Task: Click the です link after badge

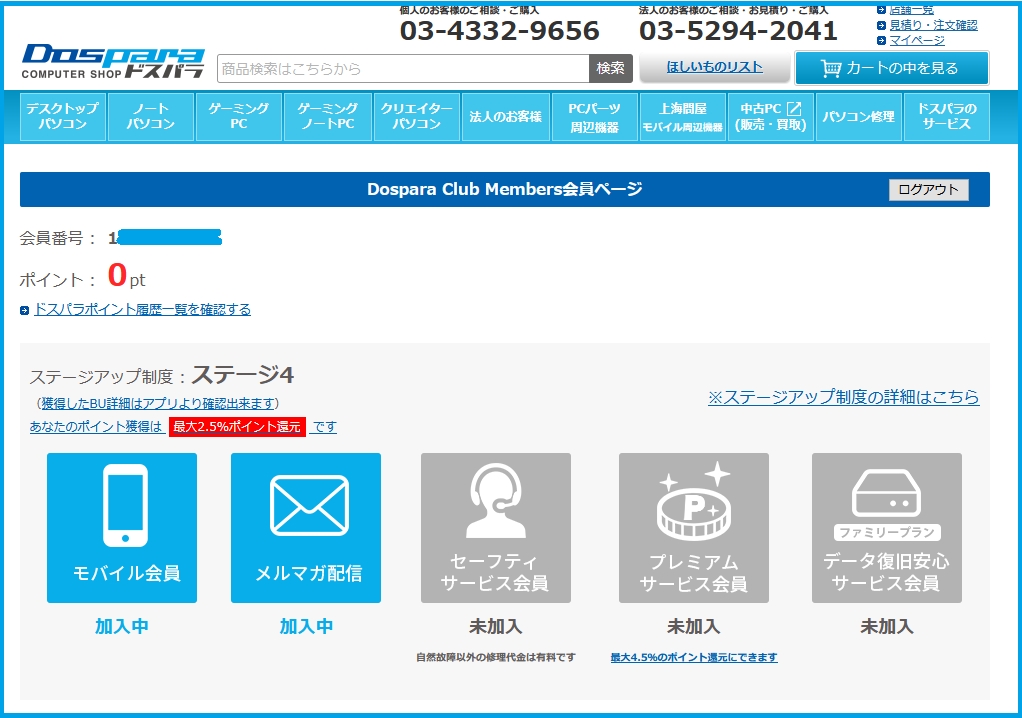Action: (x=324, y=427)
